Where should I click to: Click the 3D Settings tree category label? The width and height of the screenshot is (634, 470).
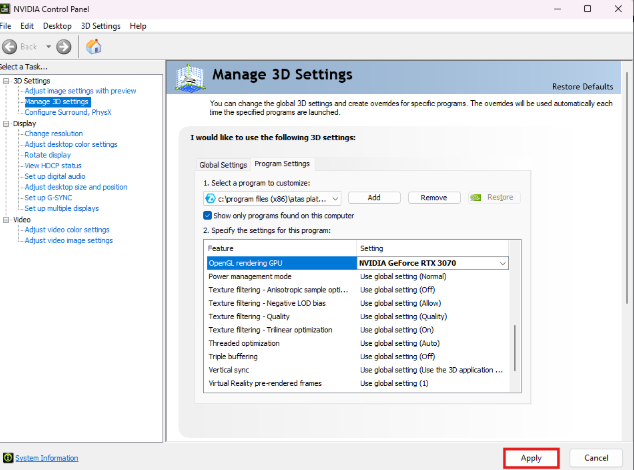coord(32,81)
